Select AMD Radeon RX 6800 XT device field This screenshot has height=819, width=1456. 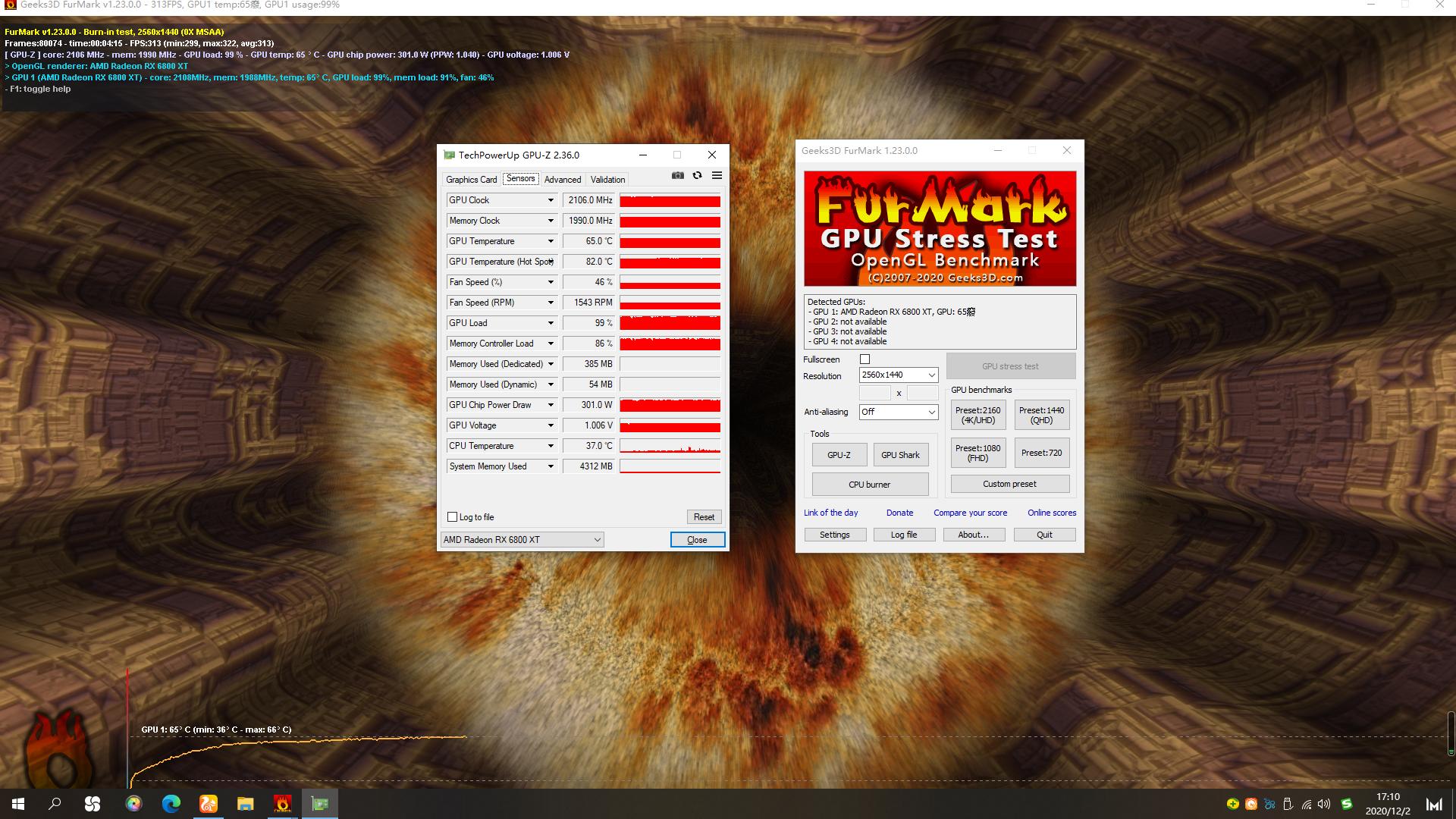[x=522, y=538]
